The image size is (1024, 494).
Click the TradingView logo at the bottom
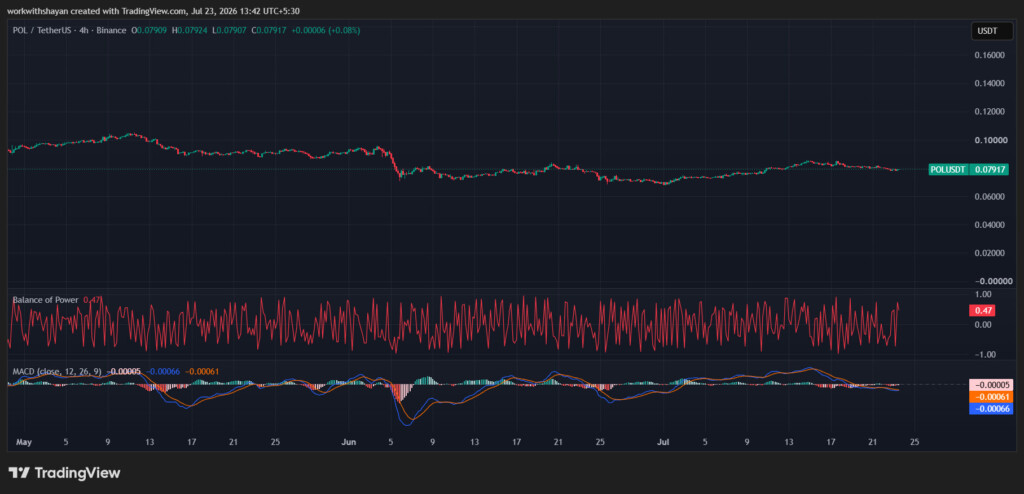(64, 472)
